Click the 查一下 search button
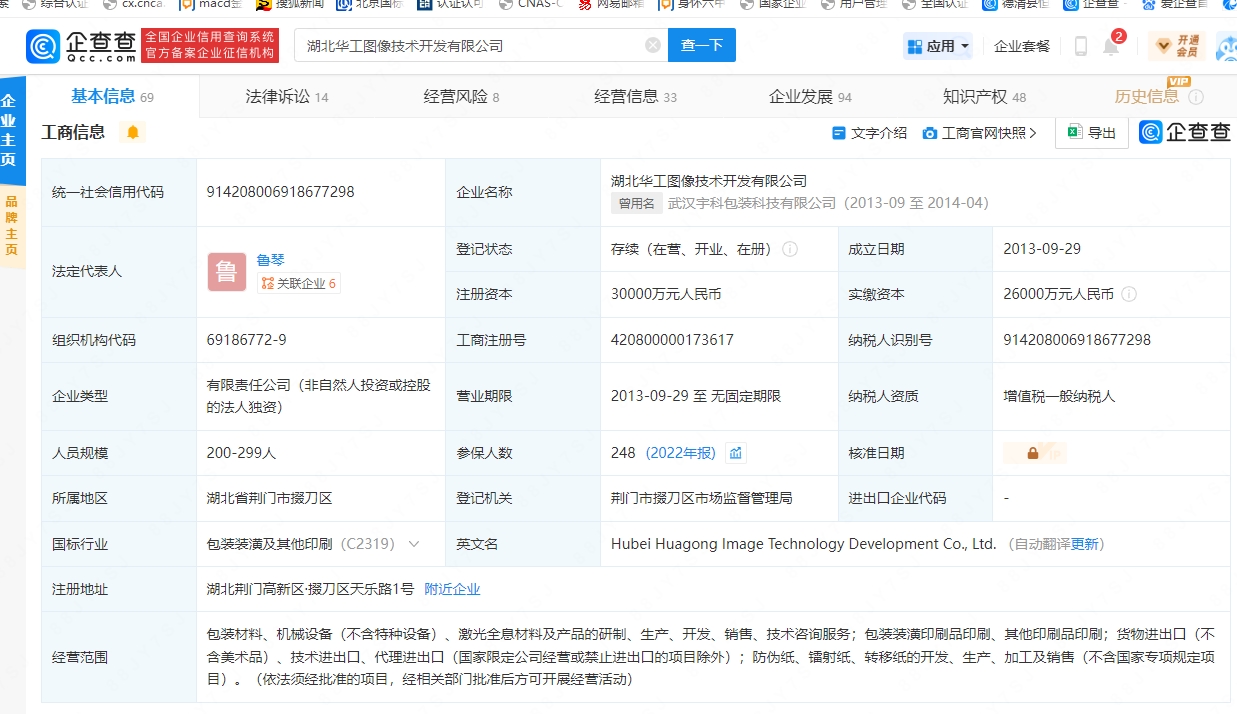 (x=702, y=45)
